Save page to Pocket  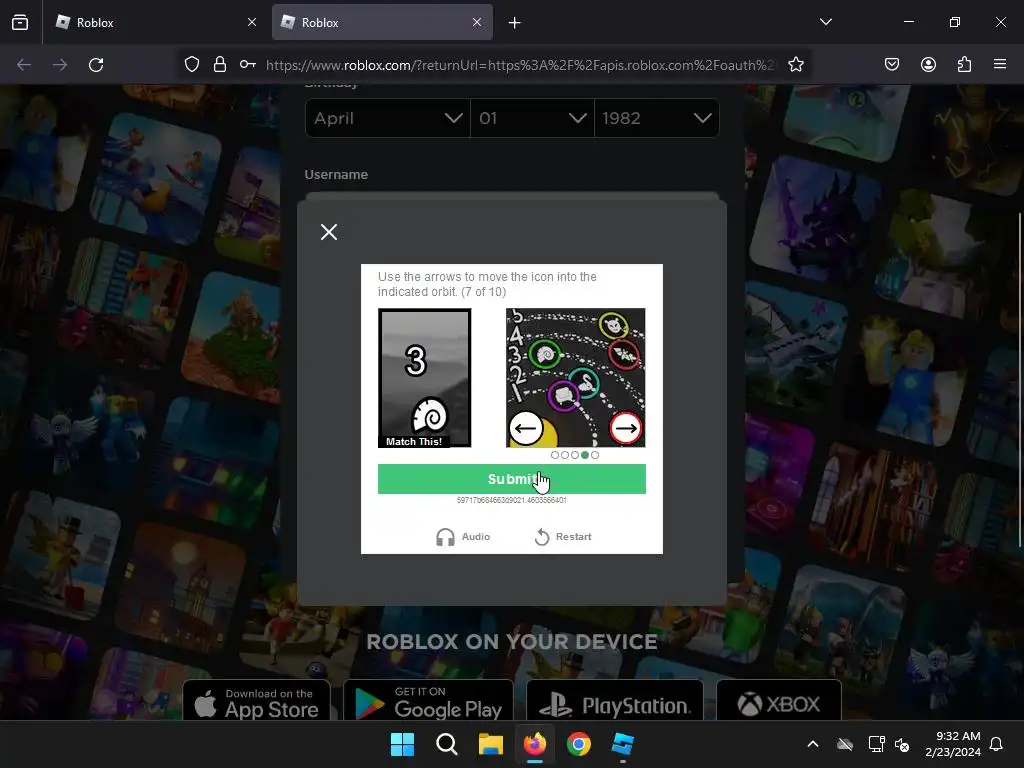(892, 65)
